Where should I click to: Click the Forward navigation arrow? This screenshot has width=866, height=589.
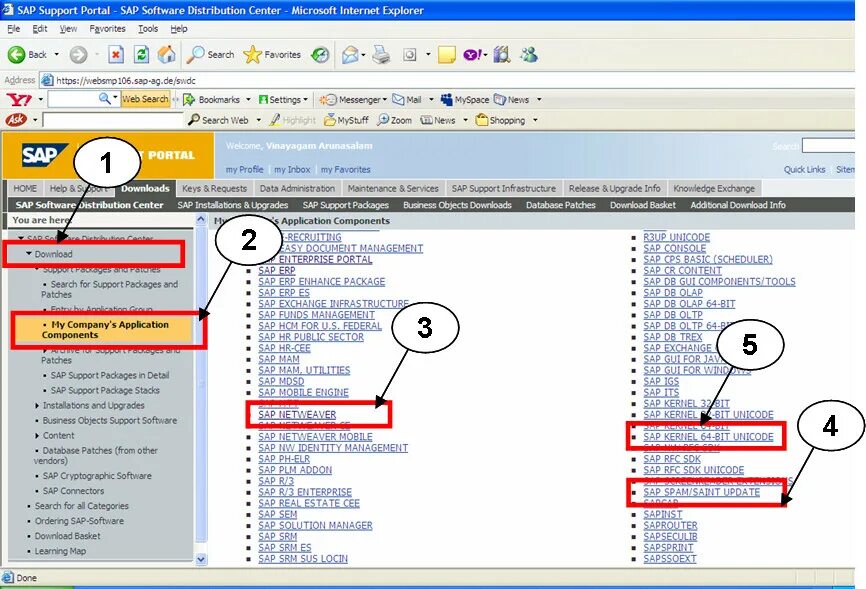click(x=78, y=55)
